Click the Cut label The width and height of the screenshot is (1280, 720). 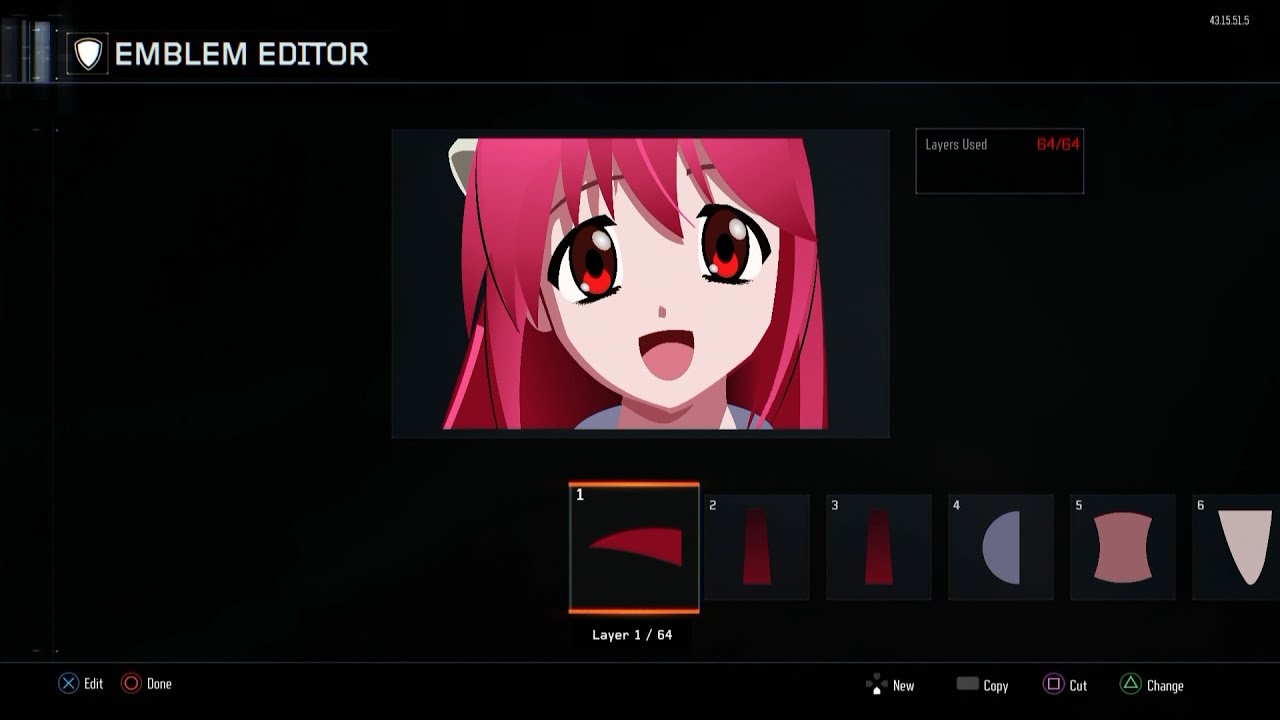[x=1078, y=686]
